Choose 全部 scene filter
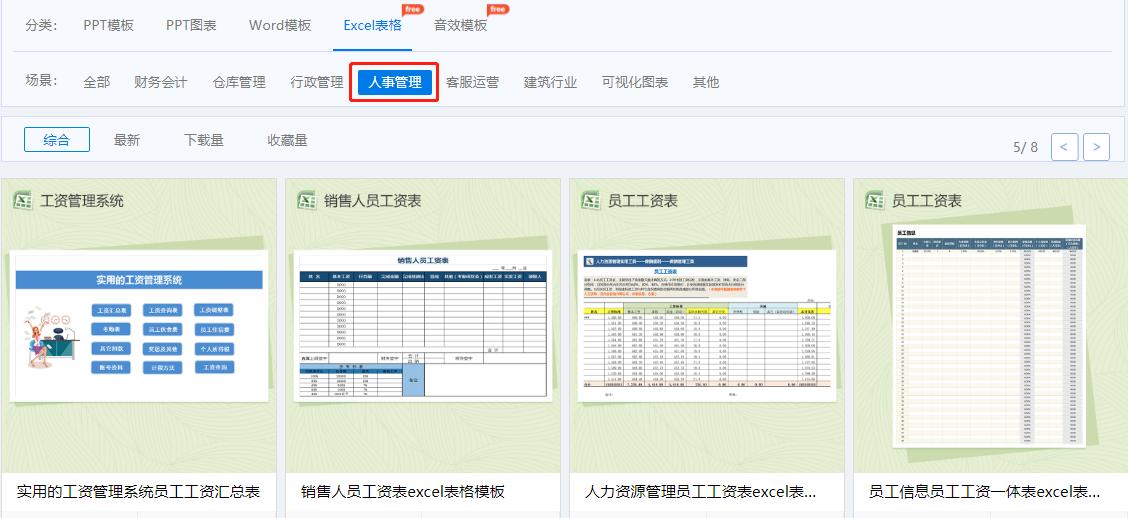 pos(96,82)
